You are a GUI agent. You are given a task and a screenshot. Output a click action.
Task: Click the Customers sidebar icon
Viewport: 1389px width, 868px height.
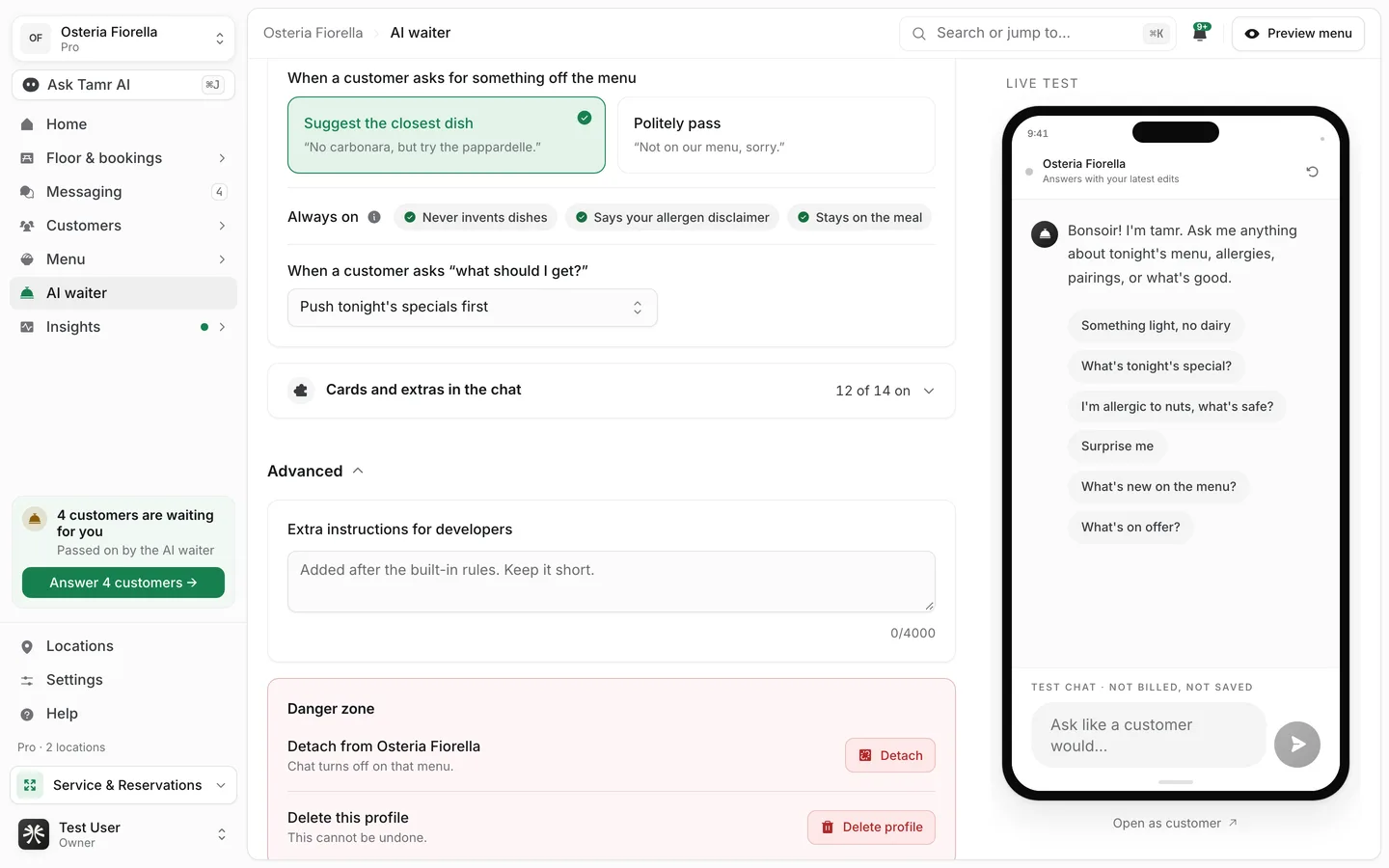tap(27, 226)
